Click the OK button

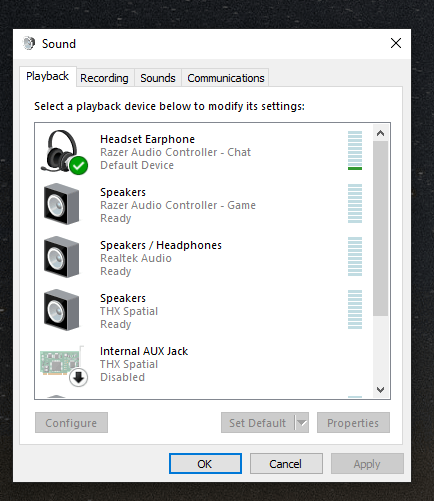[x=205, y=463]
